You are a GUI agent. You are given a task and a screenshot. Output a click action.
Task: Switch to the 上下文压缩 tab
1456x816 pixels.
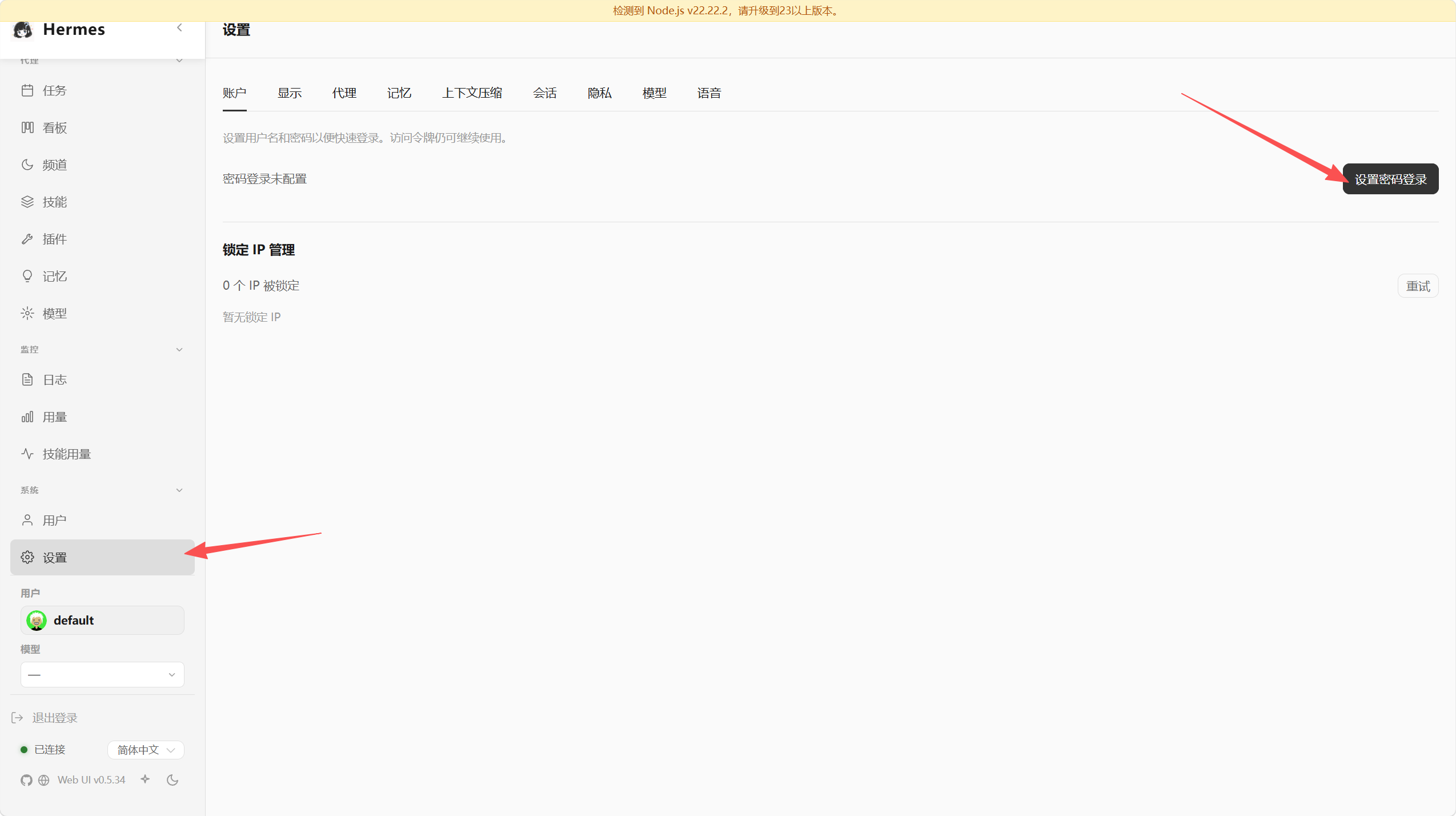click(472, 93)
